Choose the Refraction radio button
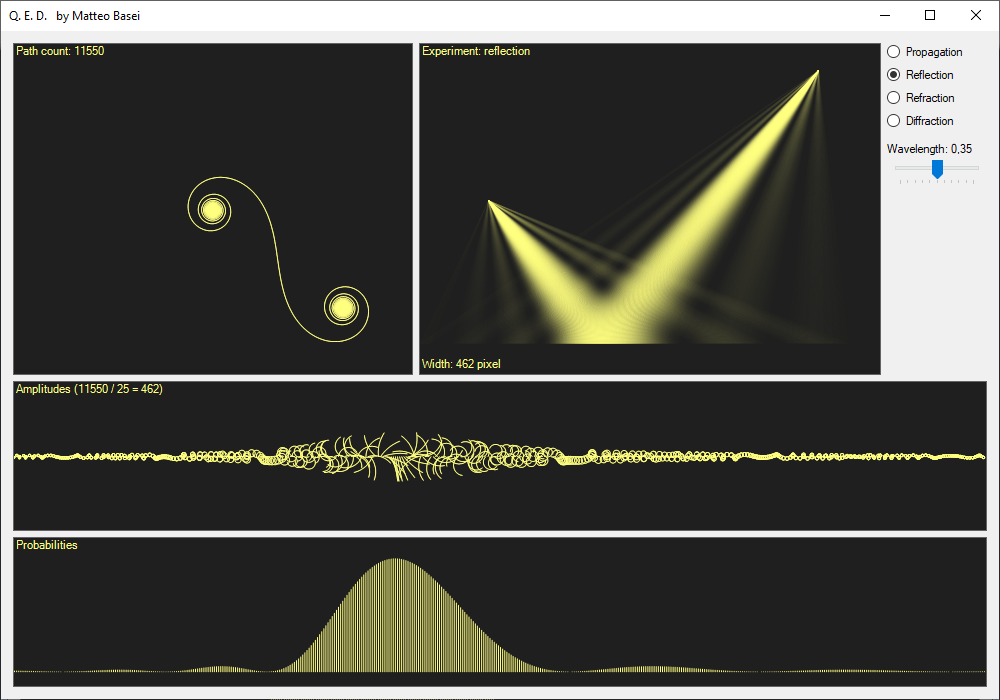This screenshot has height=700, width=1000. (x=920, y=98)
